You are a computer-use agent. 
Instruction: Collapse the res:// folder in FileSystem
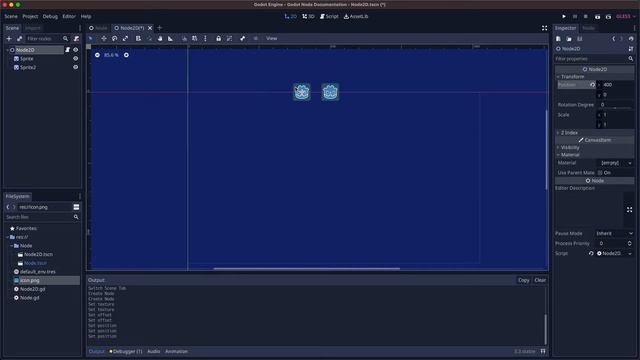tap(8, 237)
